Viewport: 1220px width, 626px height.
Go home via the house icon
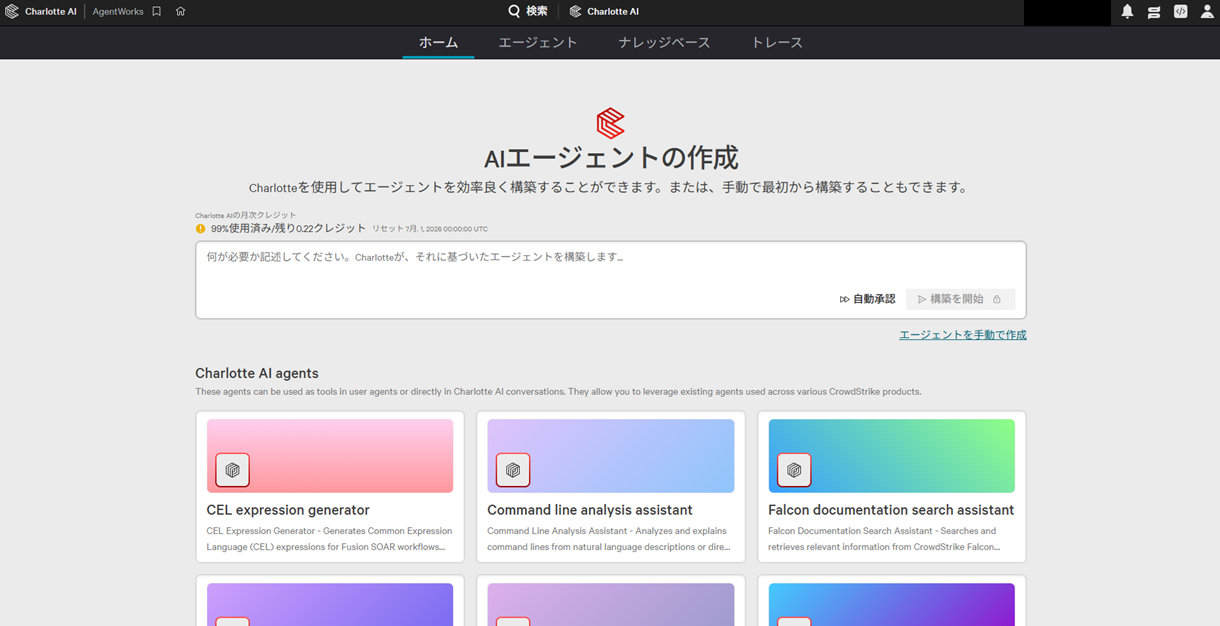pos(181,12)
